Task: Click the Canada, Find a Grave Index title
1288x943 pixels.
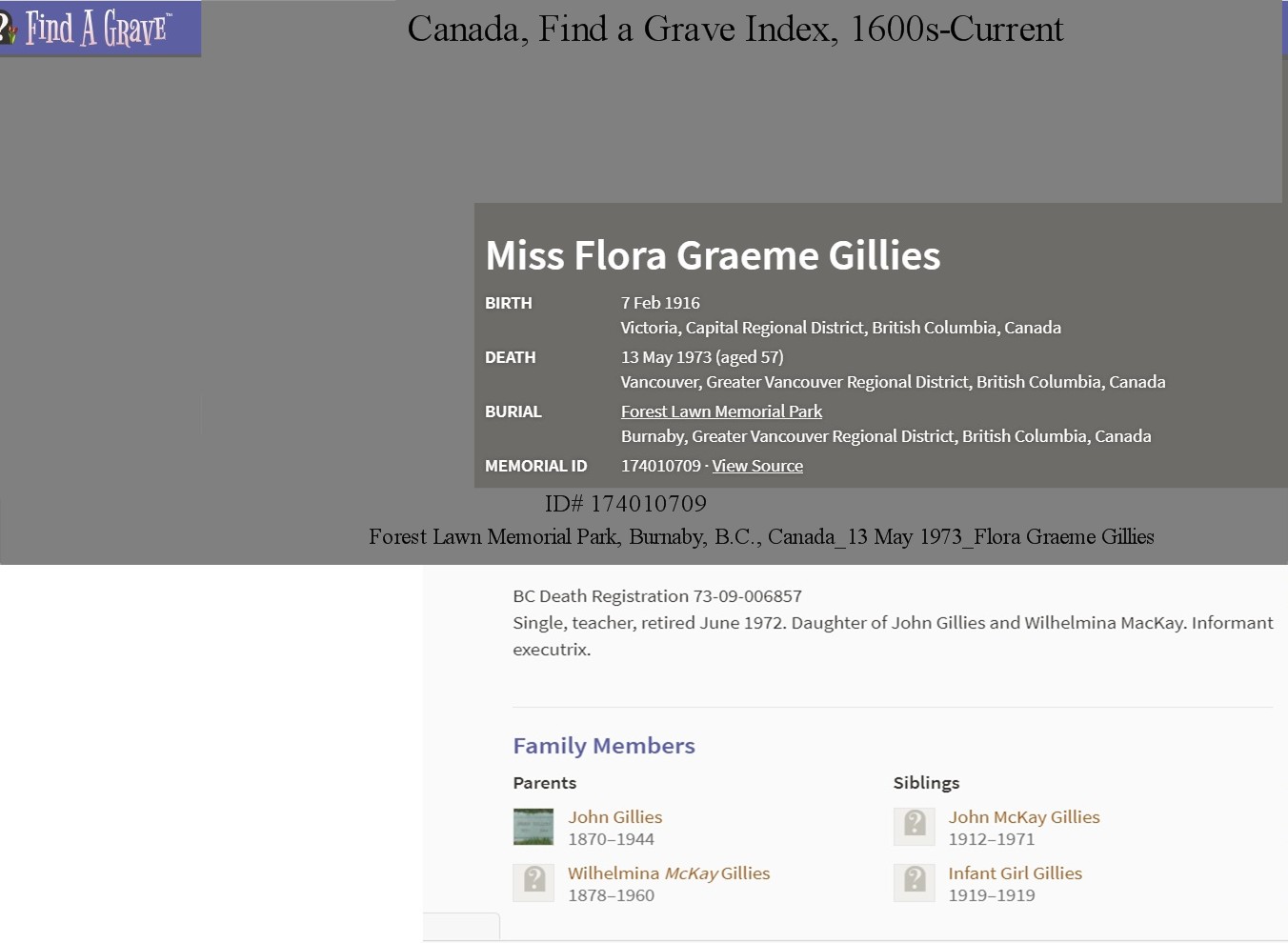Action: coord(735,30)
